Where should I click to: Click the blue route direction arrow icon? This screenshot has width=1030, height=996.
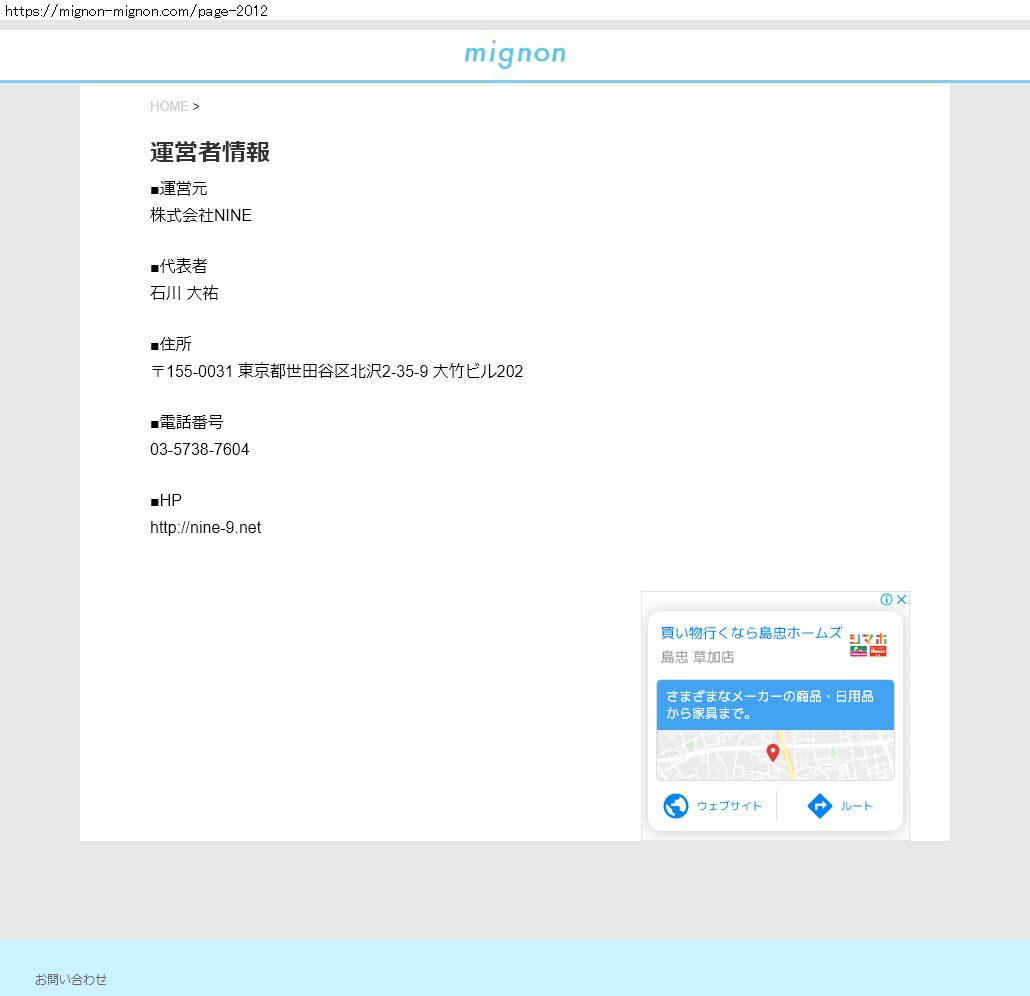click(820, 806)
